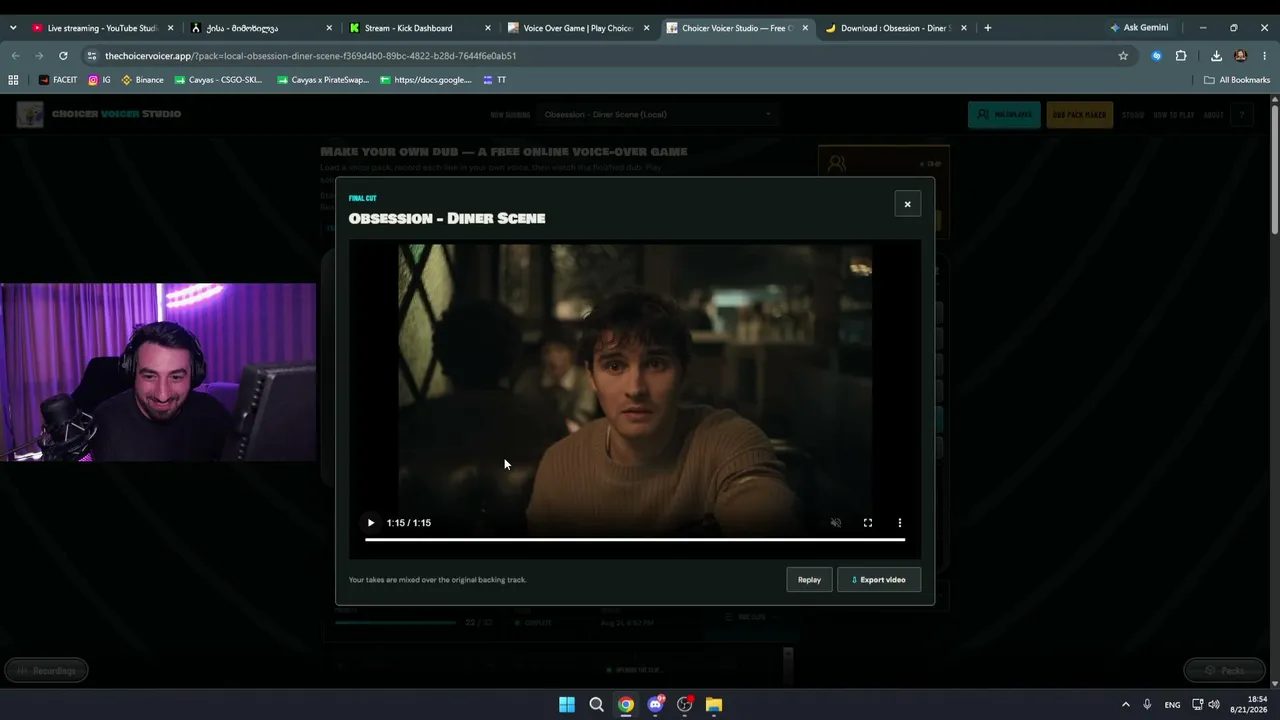Enter fullscreen mode in the video player
Viewport: 1280px width, 720px height.
click(x=868, y=523)
